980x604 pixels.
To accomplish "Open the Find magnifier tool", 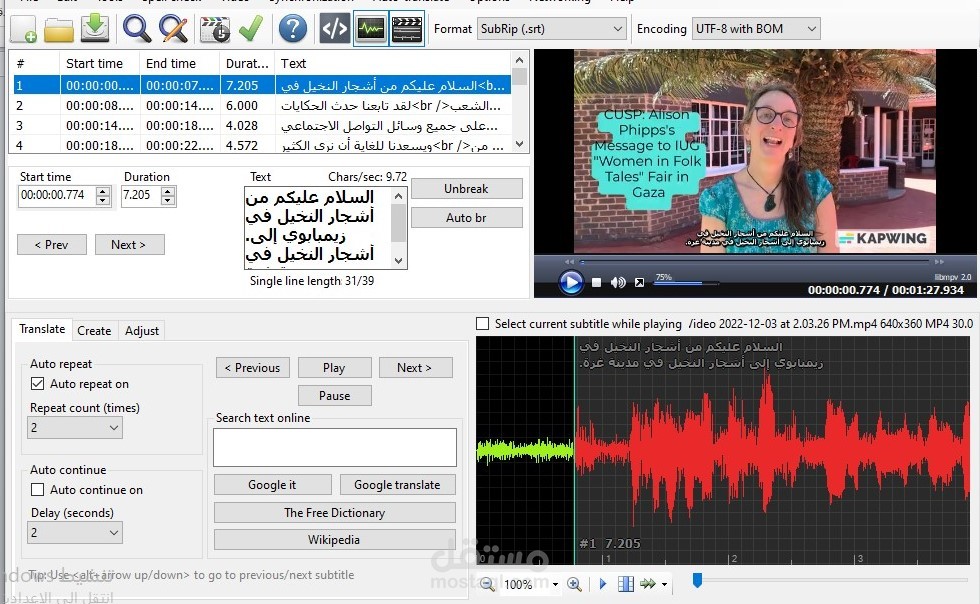I will (136, 29).
